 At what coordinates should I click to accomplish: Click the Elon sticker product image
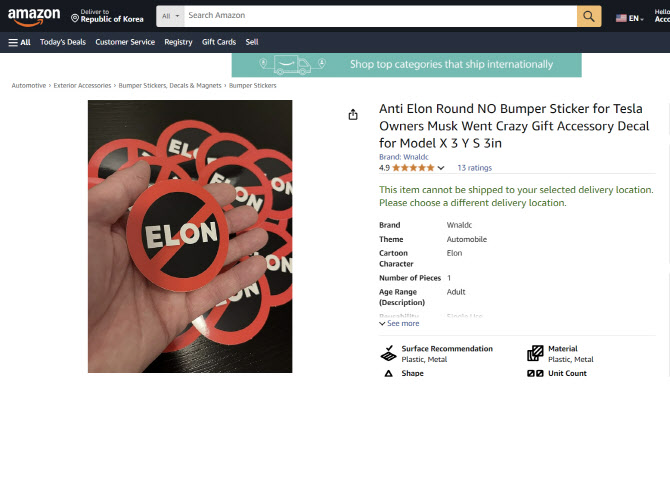click(190, 236)
